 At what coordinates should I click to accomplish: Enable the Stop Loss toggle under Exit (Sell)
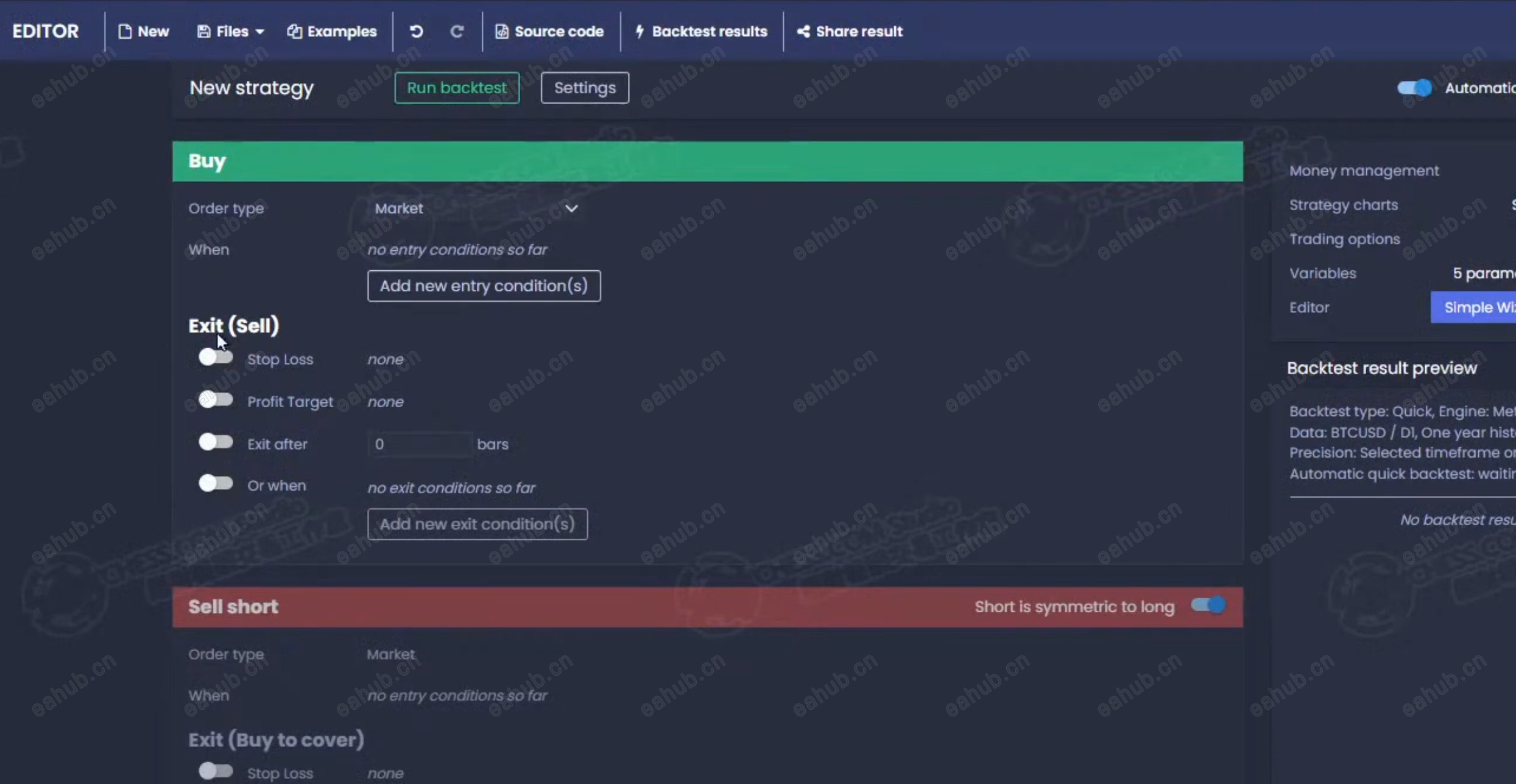click(216, 357)
